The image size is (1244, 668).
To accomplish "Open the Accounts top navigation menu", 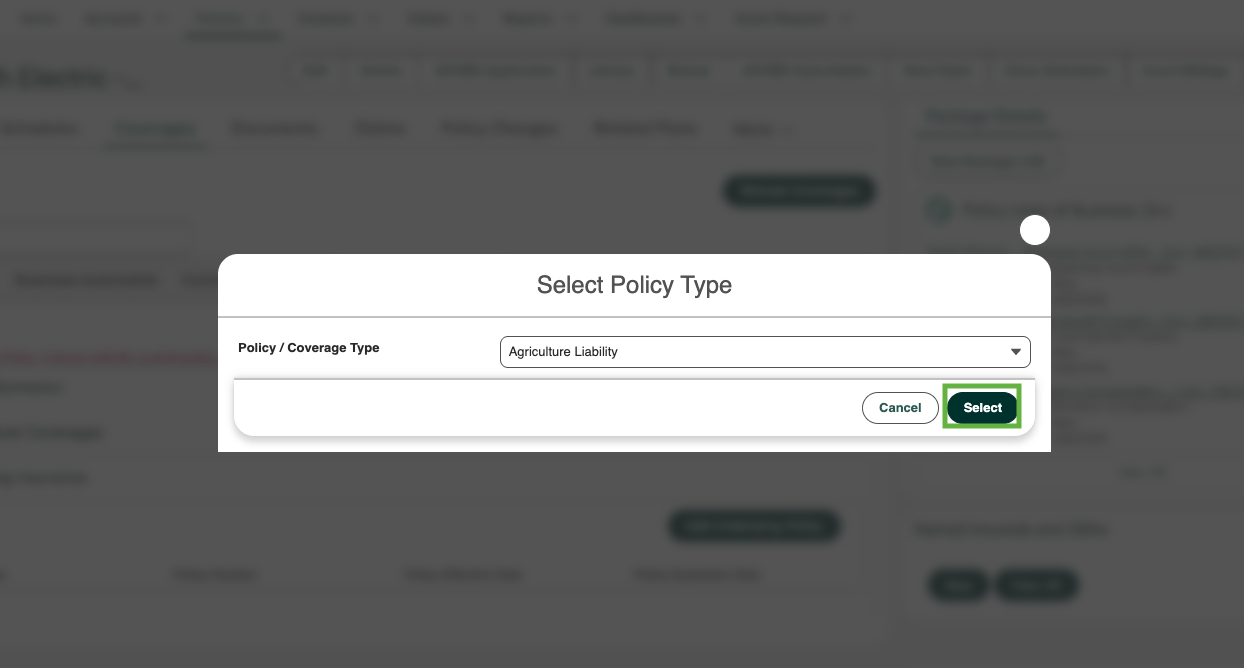I will tap(125, 19).
